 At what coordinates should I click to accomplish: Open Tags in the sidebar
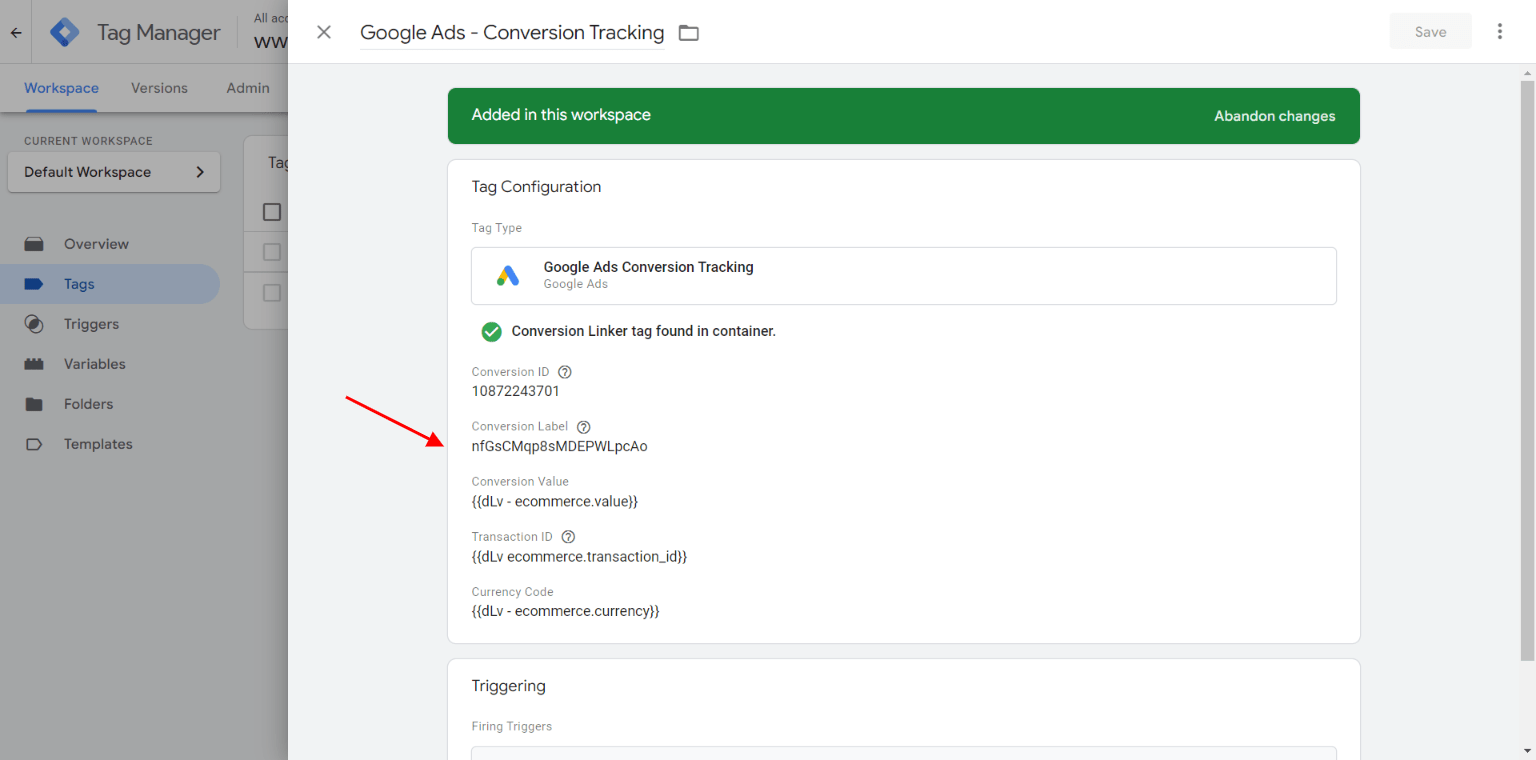[110, 284]
